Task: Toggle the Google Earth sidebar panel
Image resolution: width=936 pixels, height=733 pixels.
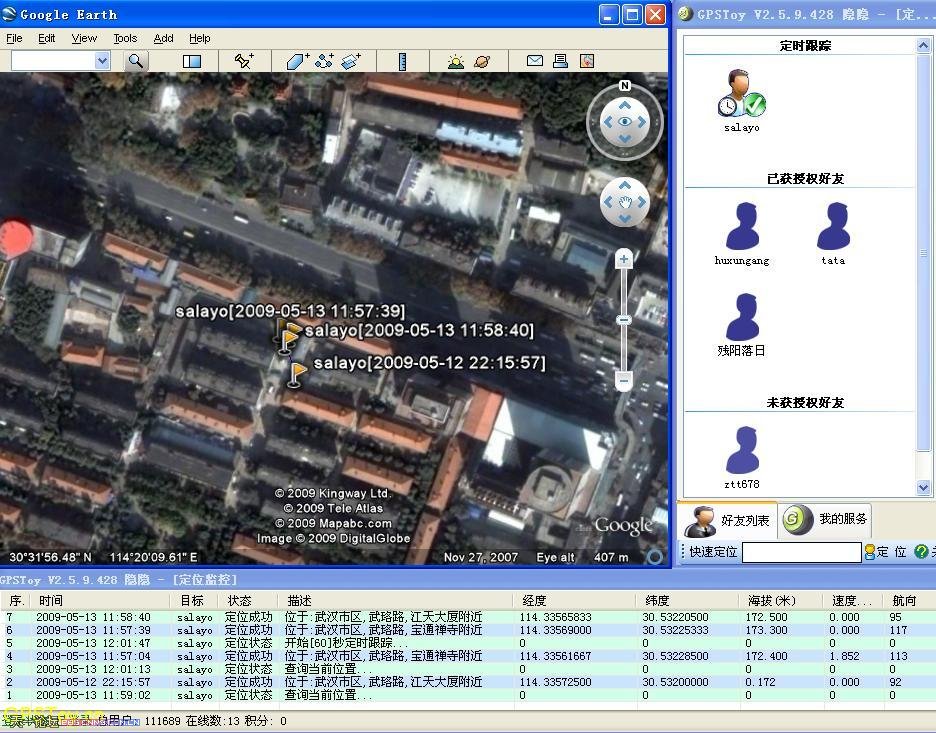Action: (x=192, y=61)
